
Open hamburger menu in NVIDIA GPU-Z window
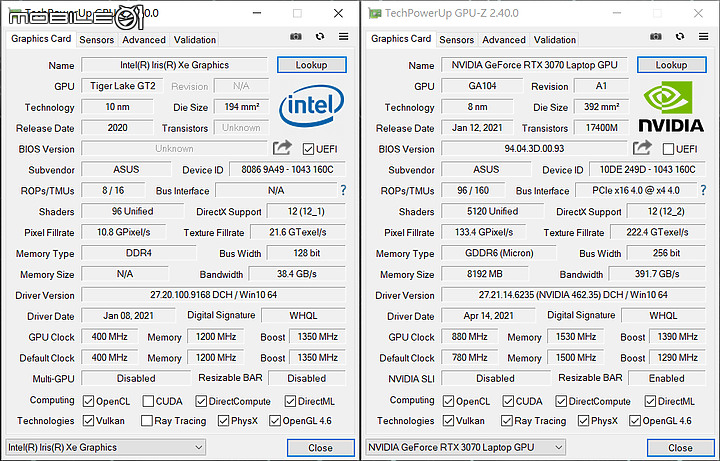(703, 36)
